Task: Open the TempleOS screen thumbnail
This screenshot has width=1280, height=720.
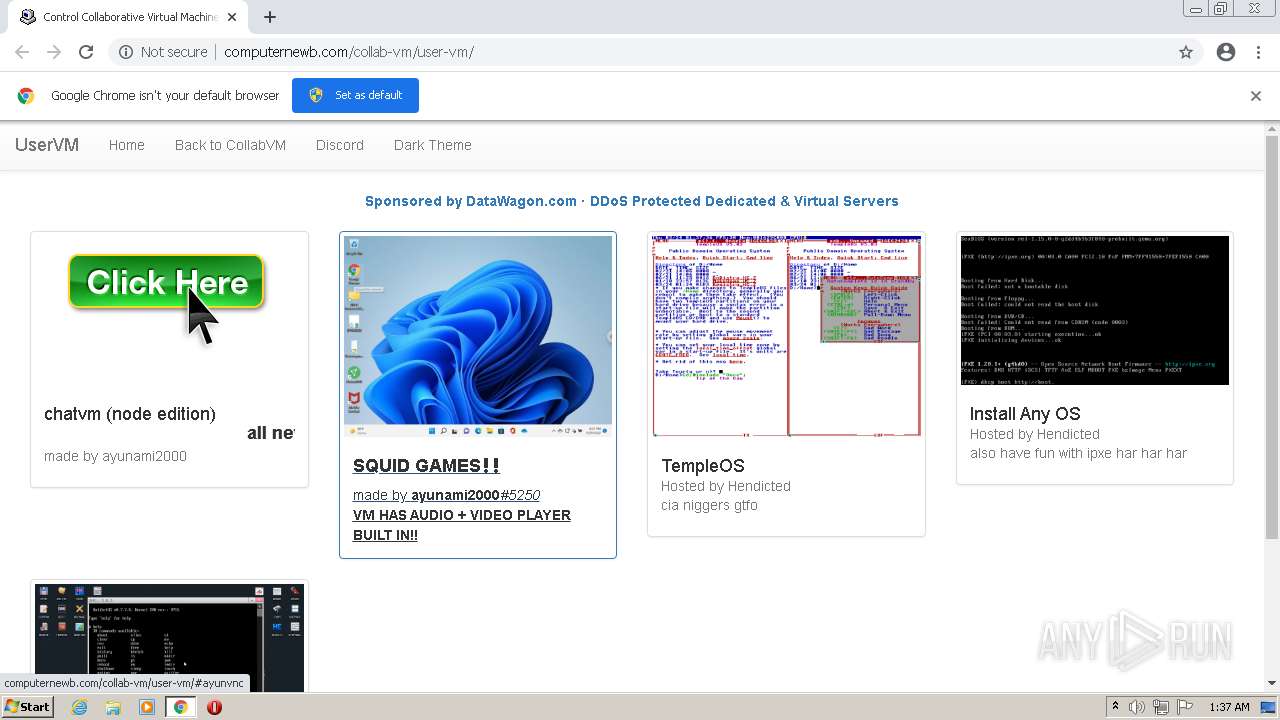Action: click(x=786, y=336)
